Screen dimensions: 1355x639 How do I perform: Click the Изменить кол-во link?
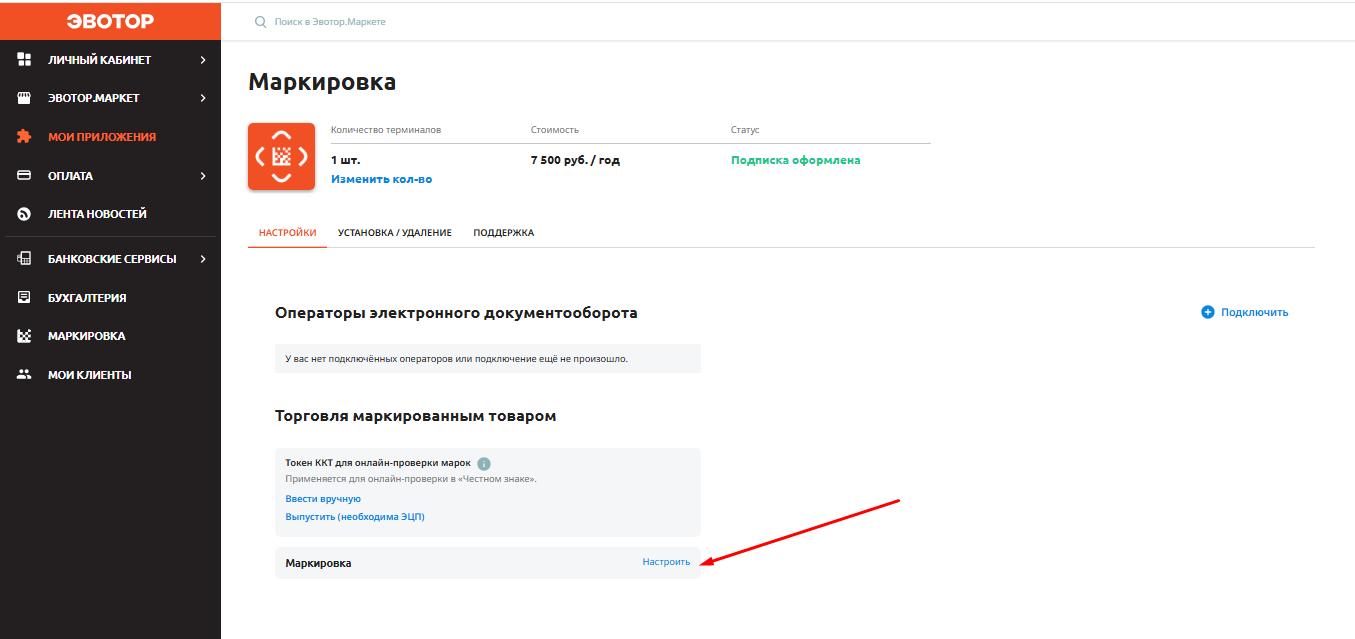pyautogui.click(x=381, y=179)
